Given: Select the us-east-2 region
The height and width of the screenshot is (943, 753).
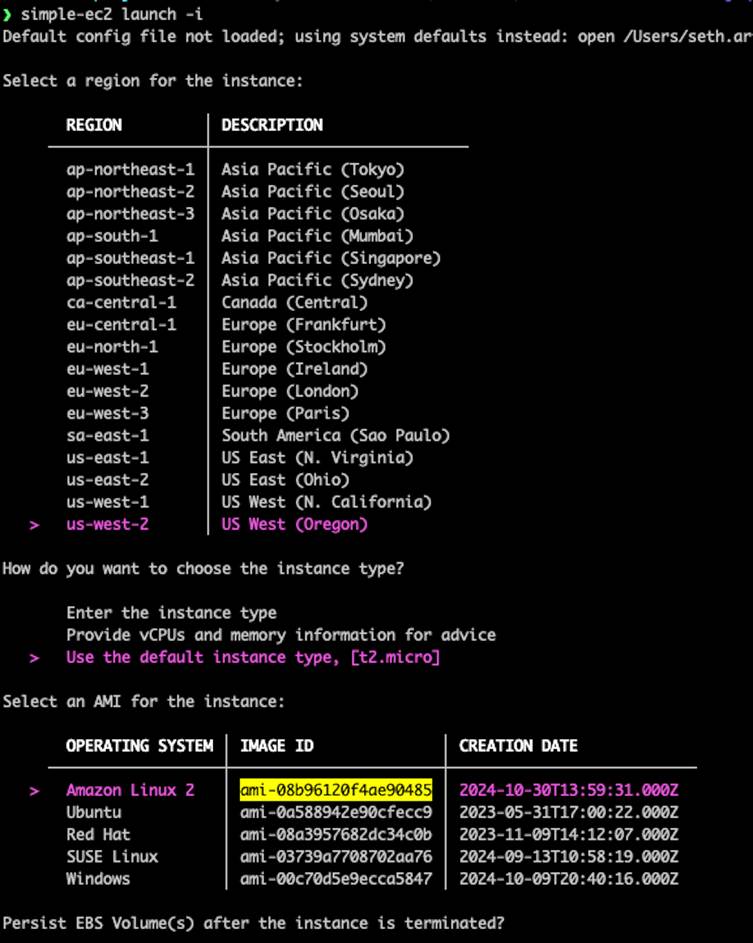Looking at the screenshot, I should (108, 481).
